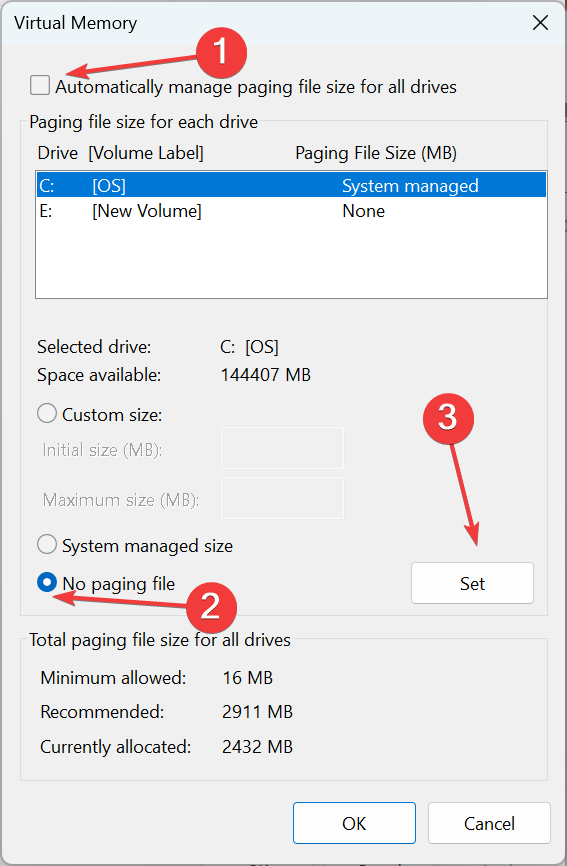Click the Virtual Memory title bar text
The width and height of the screenshot is (567, 866).
(x=76, y=23)
